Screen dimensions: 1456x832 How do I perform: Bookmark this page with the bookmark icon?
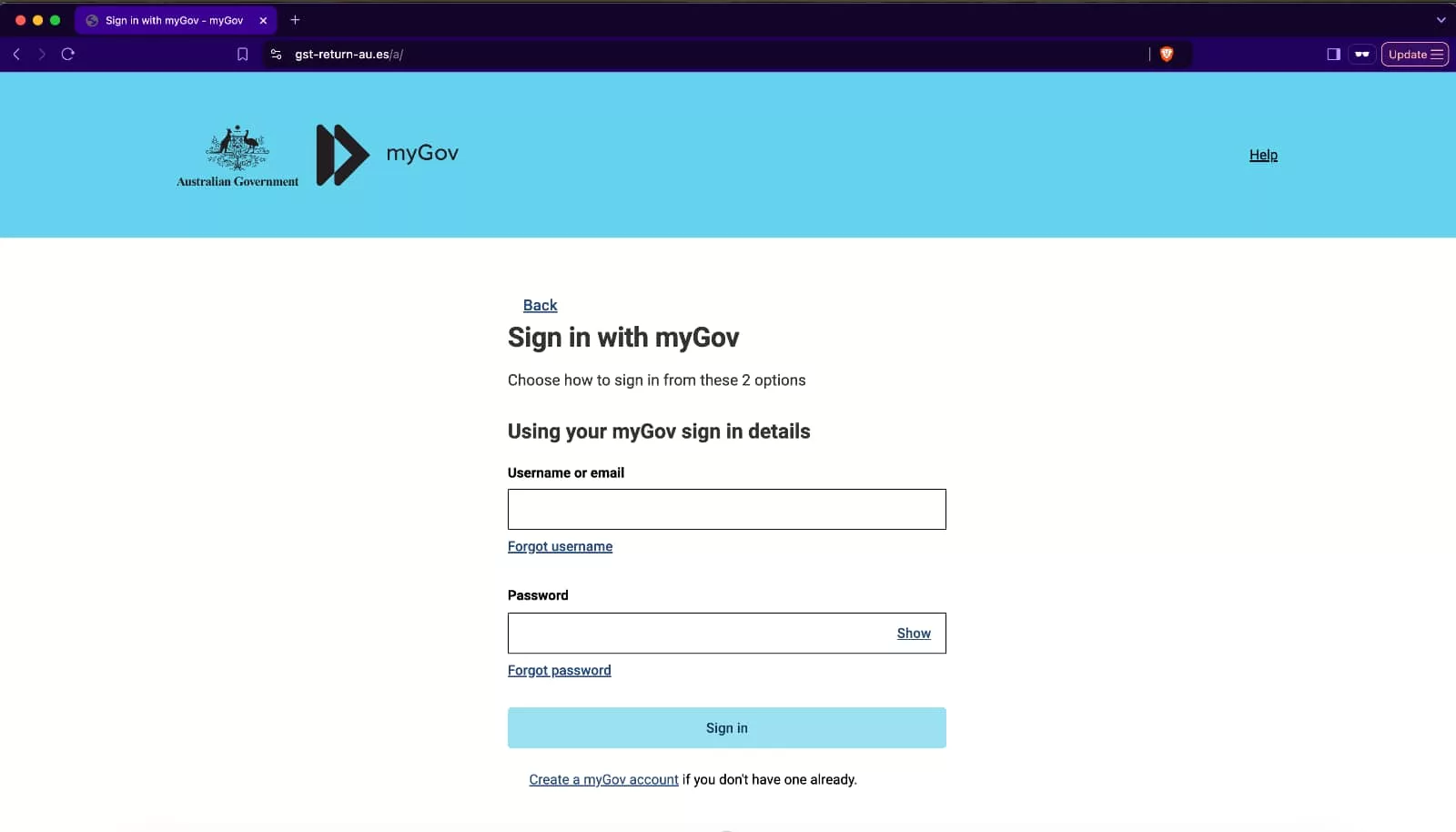click(x=242, y=55)
